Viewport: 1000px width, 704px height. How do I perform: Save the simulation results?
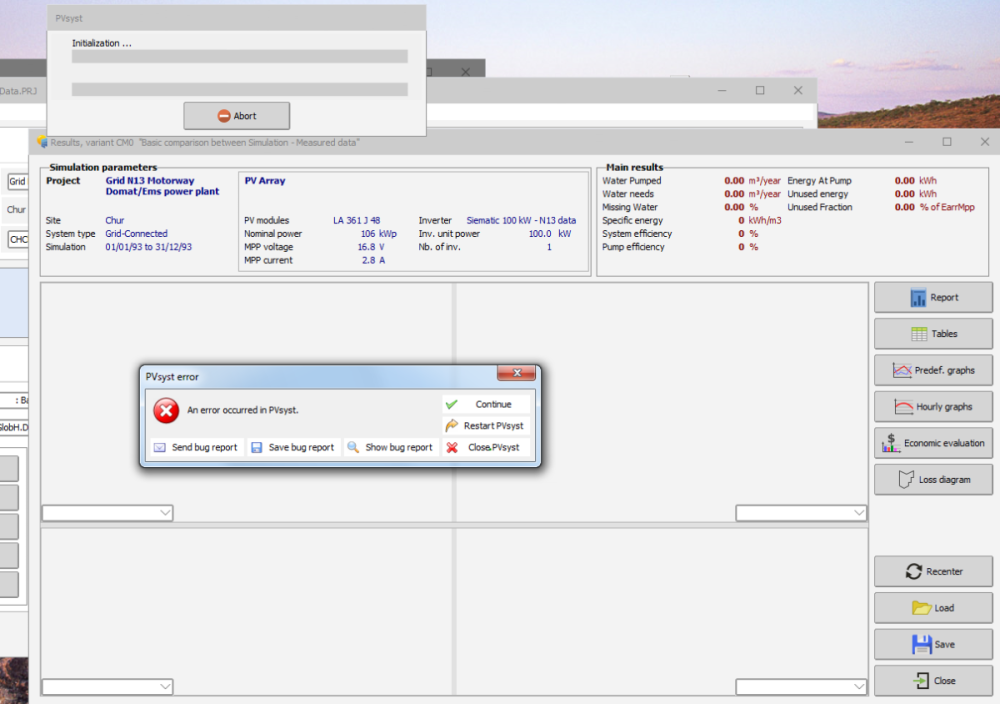pos(932,645)
